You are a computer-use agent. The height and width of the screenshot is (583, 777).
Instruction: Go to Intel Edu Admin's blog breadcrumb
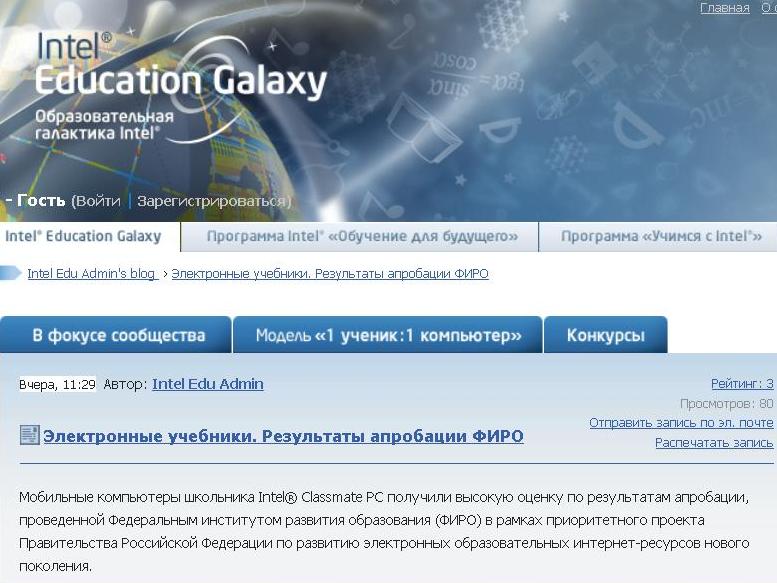pyautogui.click(x=92, y=273)
